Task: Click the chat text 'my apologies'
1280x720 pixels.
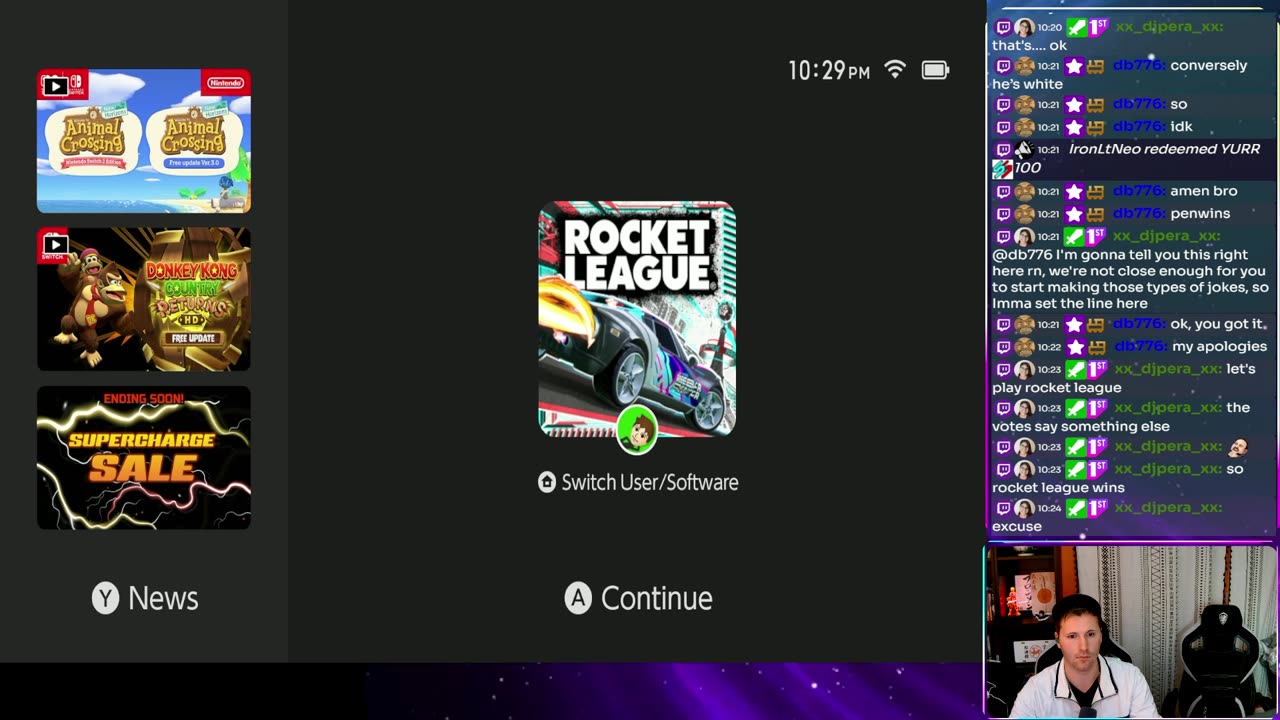Action: (1219, 347)
